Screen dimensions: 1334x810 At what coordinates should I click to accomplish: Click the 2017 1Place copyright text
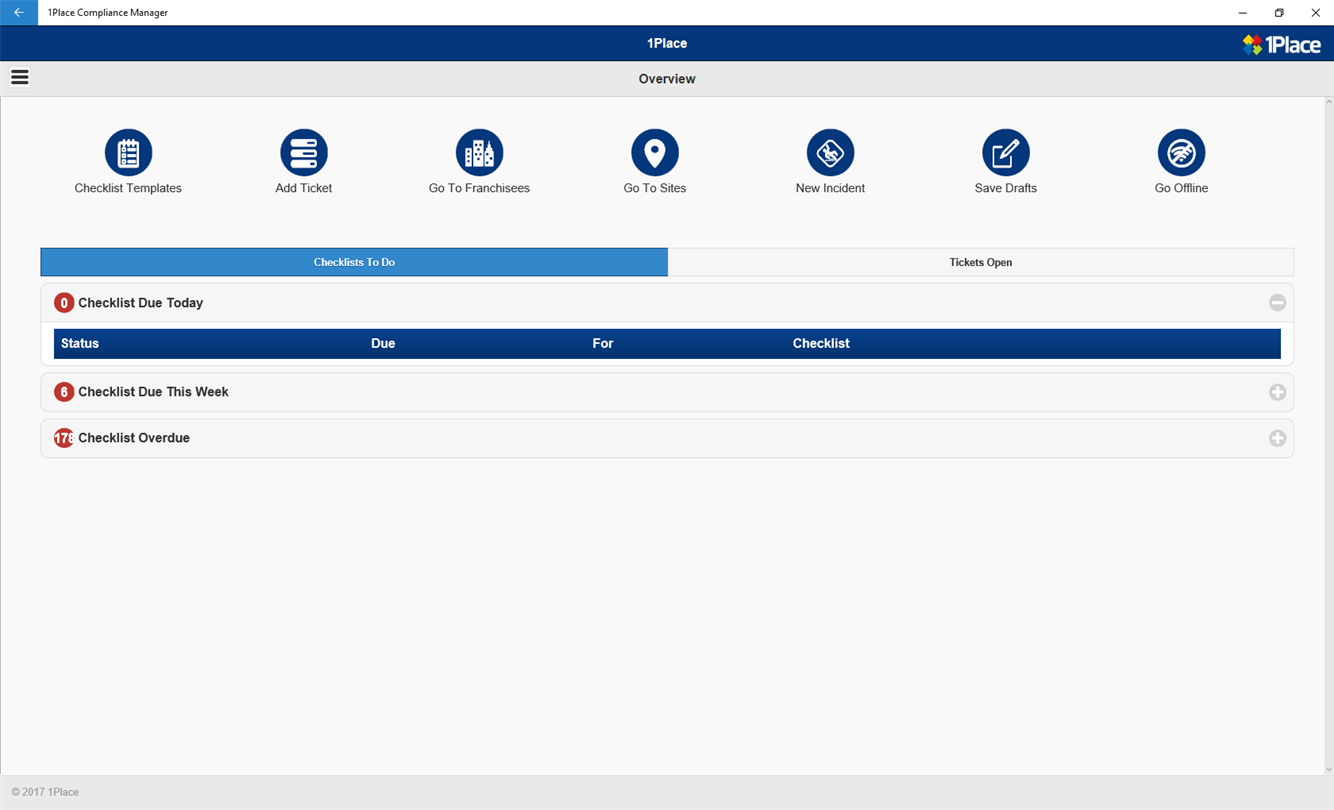pos(45,792)
